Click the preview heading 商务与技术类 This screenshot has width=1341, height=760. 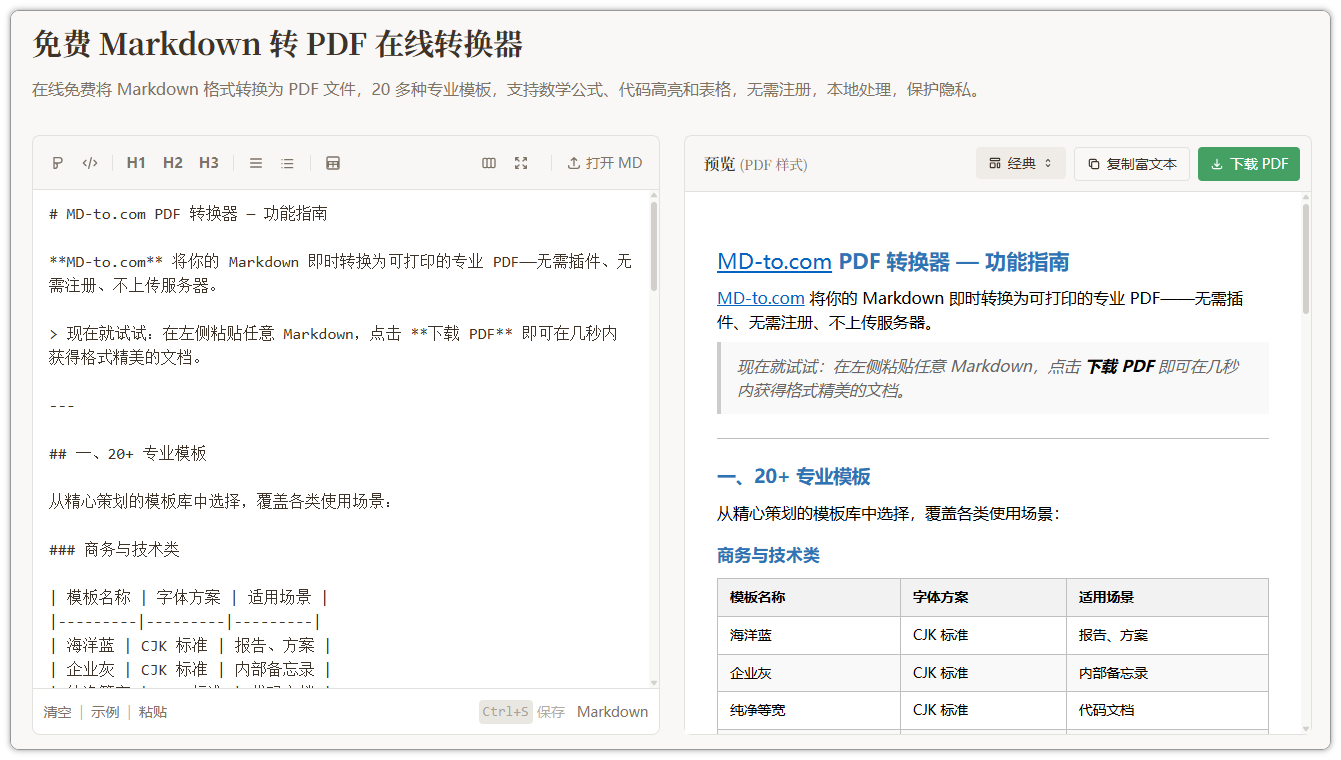click(768, 555)
